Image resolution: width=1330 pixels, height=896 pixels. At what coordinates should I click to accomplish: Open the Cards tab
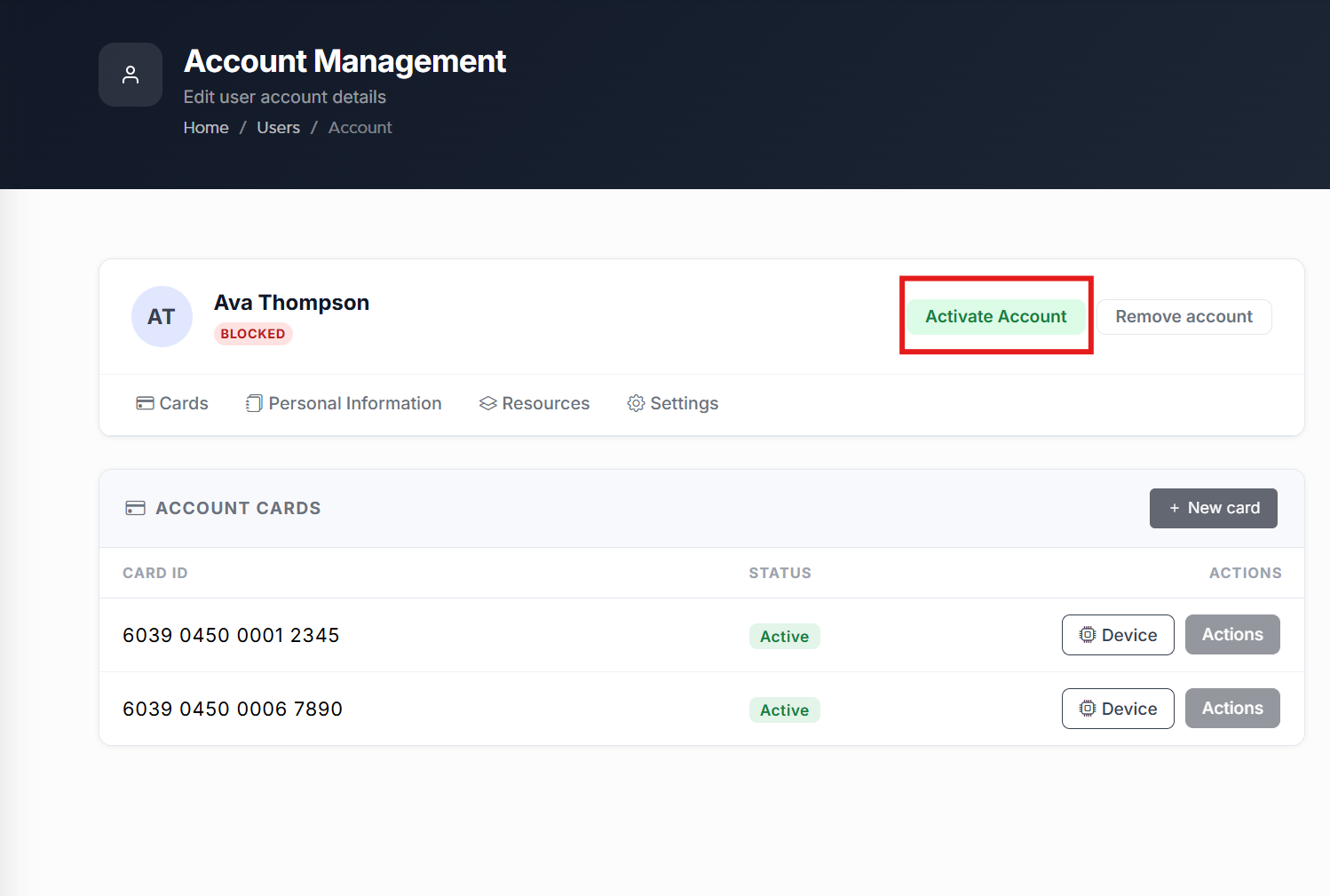click(x=171, y=403)
